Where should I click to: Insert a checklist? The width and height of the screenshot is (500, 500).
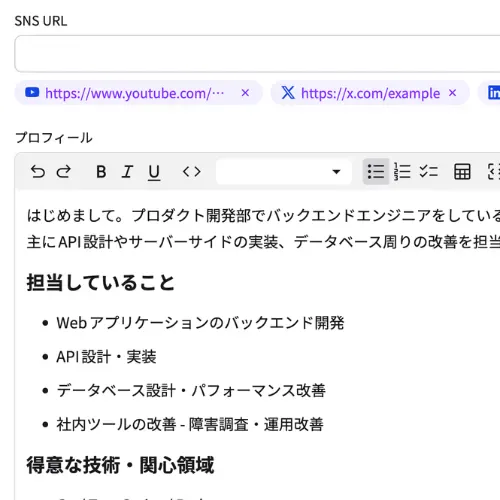click(x=428, y=172)
